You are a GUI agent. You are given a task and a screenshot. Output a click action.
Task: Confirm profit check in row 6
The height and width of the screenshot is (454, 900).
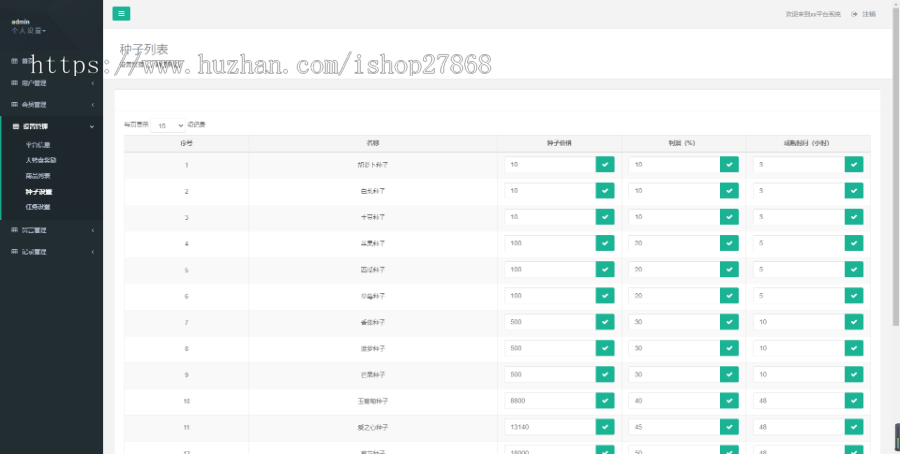[x=729, y=296]
